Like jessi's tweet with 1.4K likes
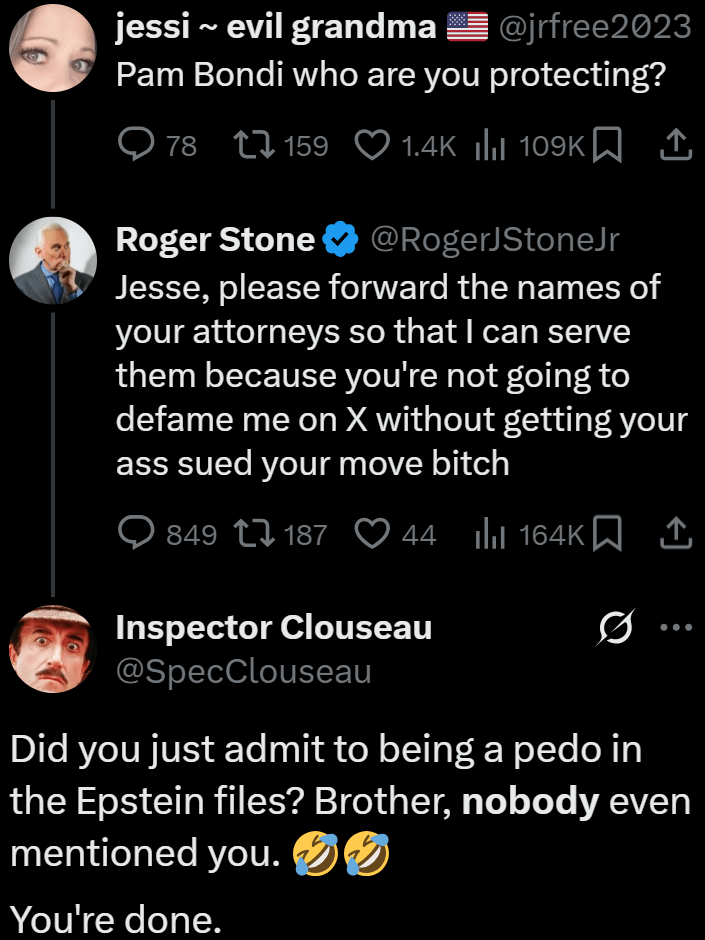 373,146
